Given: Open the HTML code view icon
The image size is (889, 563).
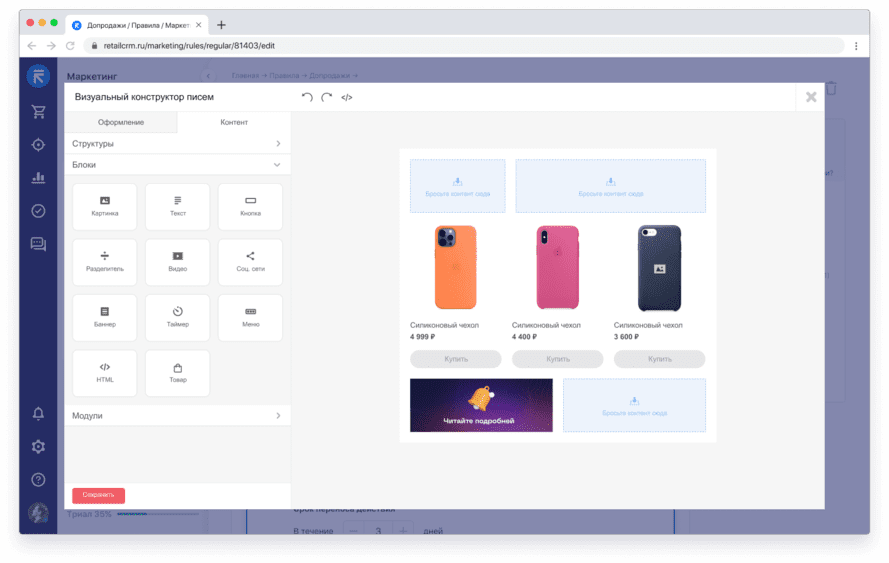Looking at the screenshot, I should 346,98.
